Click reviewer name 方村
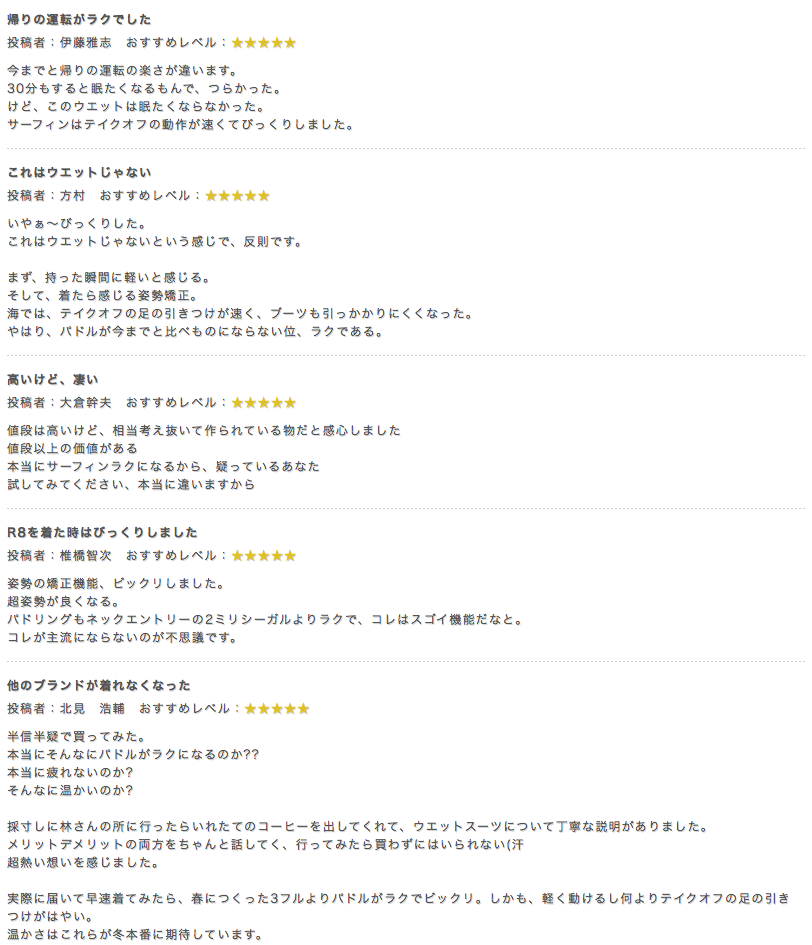The image size is (812, 945). click(x=72, y=196)
